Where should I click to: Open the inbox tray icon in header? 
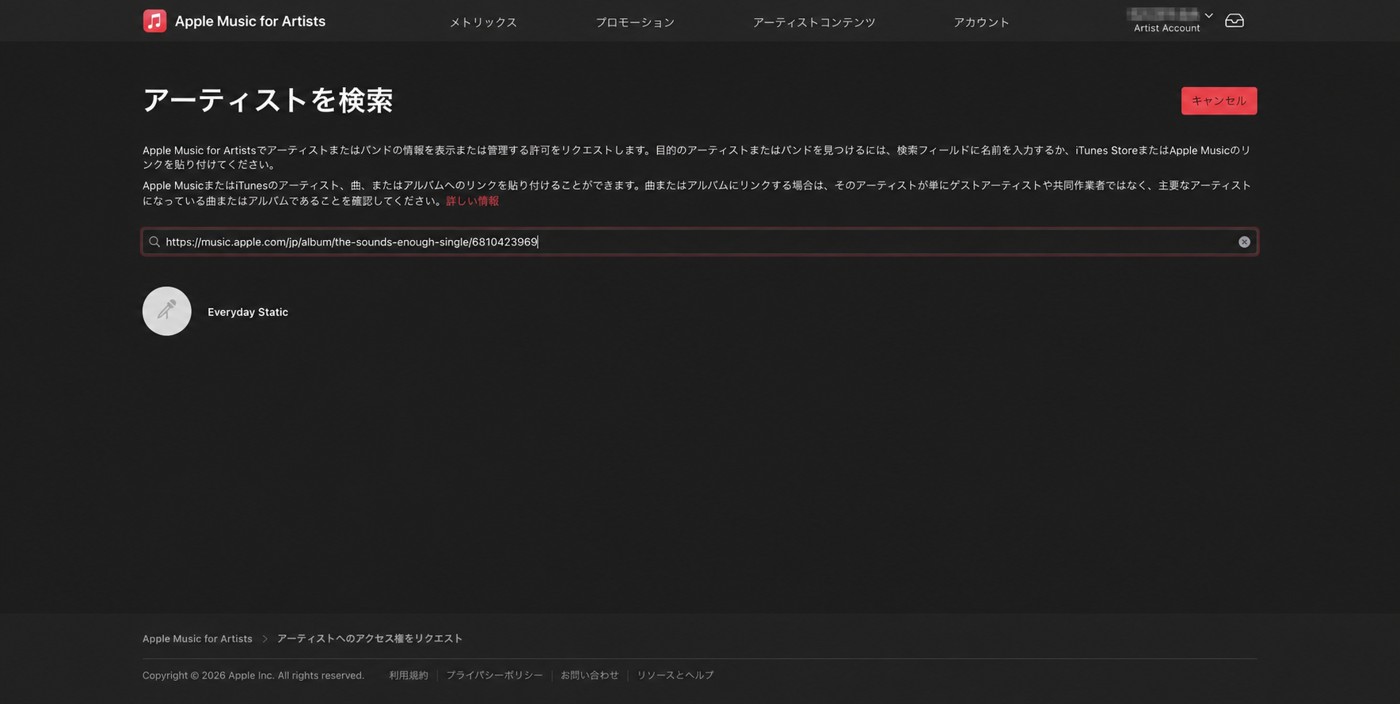[1234, 21]
